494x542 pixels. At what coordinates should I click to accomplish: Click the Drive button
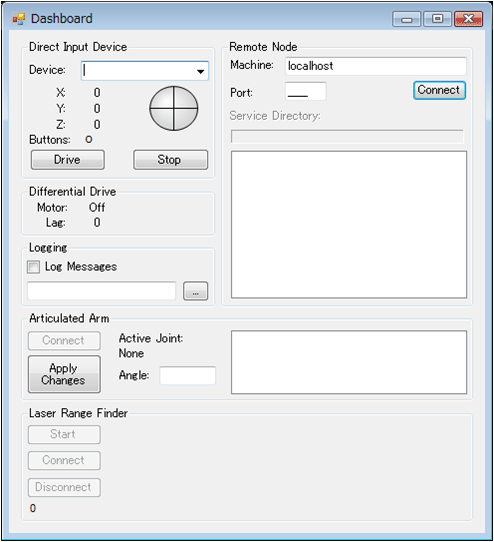coord(67,160)
